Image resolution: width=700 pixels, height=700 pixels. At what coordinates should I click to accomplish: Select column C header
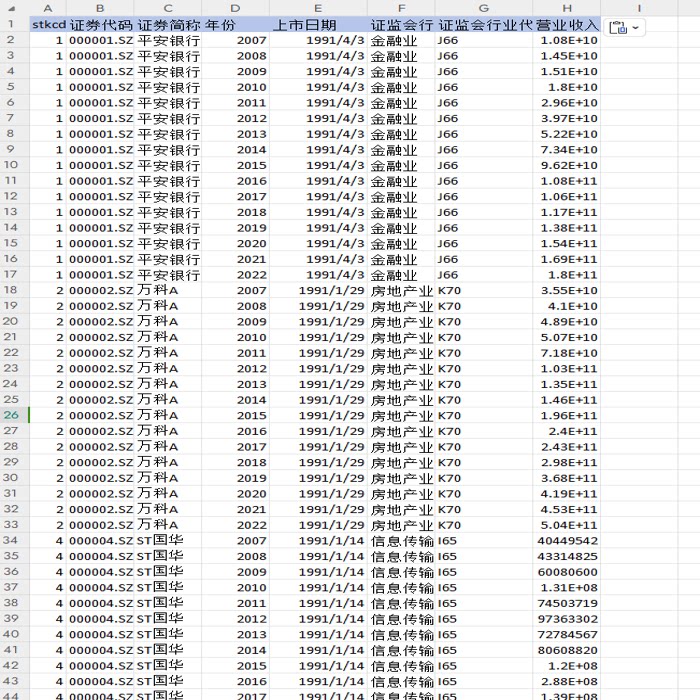(168, 8)
